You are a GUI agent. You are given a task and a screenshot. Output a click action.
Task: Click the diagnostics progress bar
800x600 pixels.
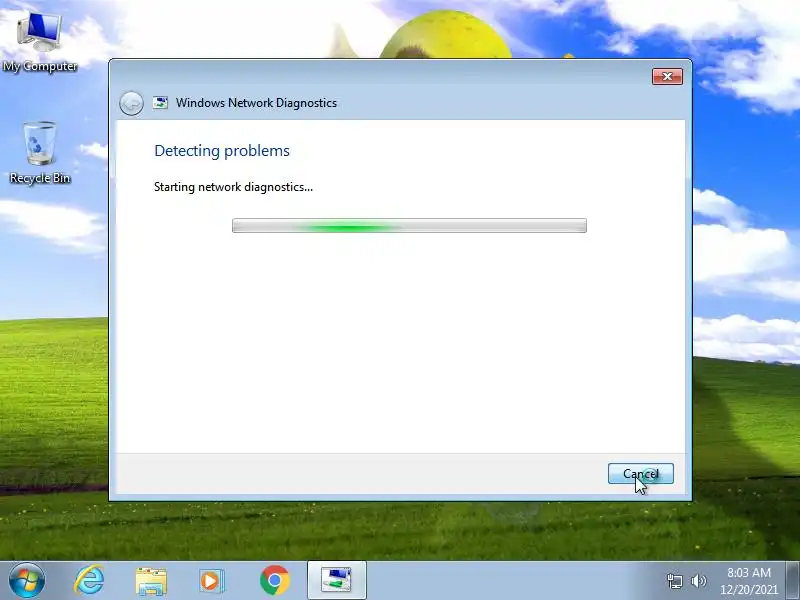409,226
